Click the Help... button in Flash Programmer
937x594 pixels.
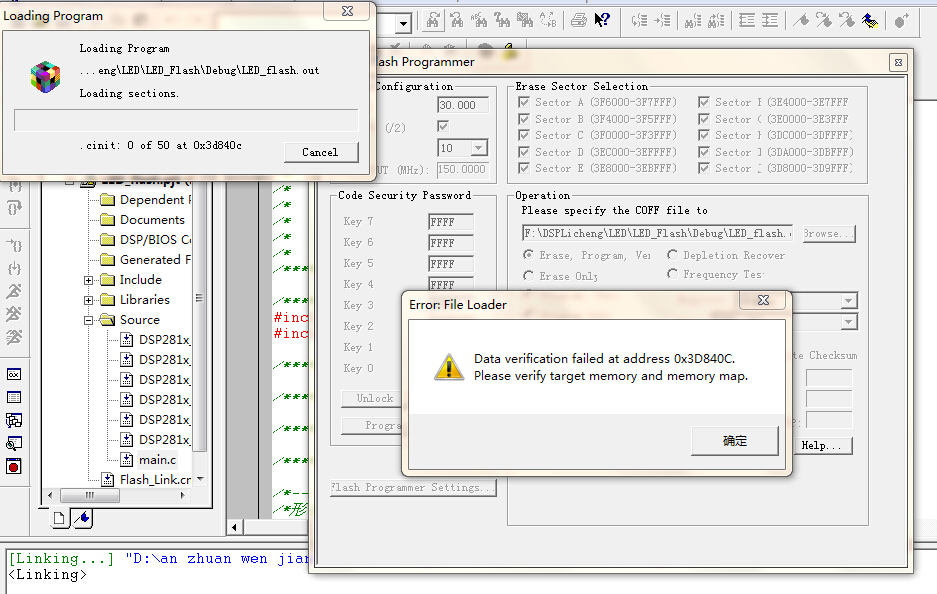pyautogui.click(x=822, y=445)
